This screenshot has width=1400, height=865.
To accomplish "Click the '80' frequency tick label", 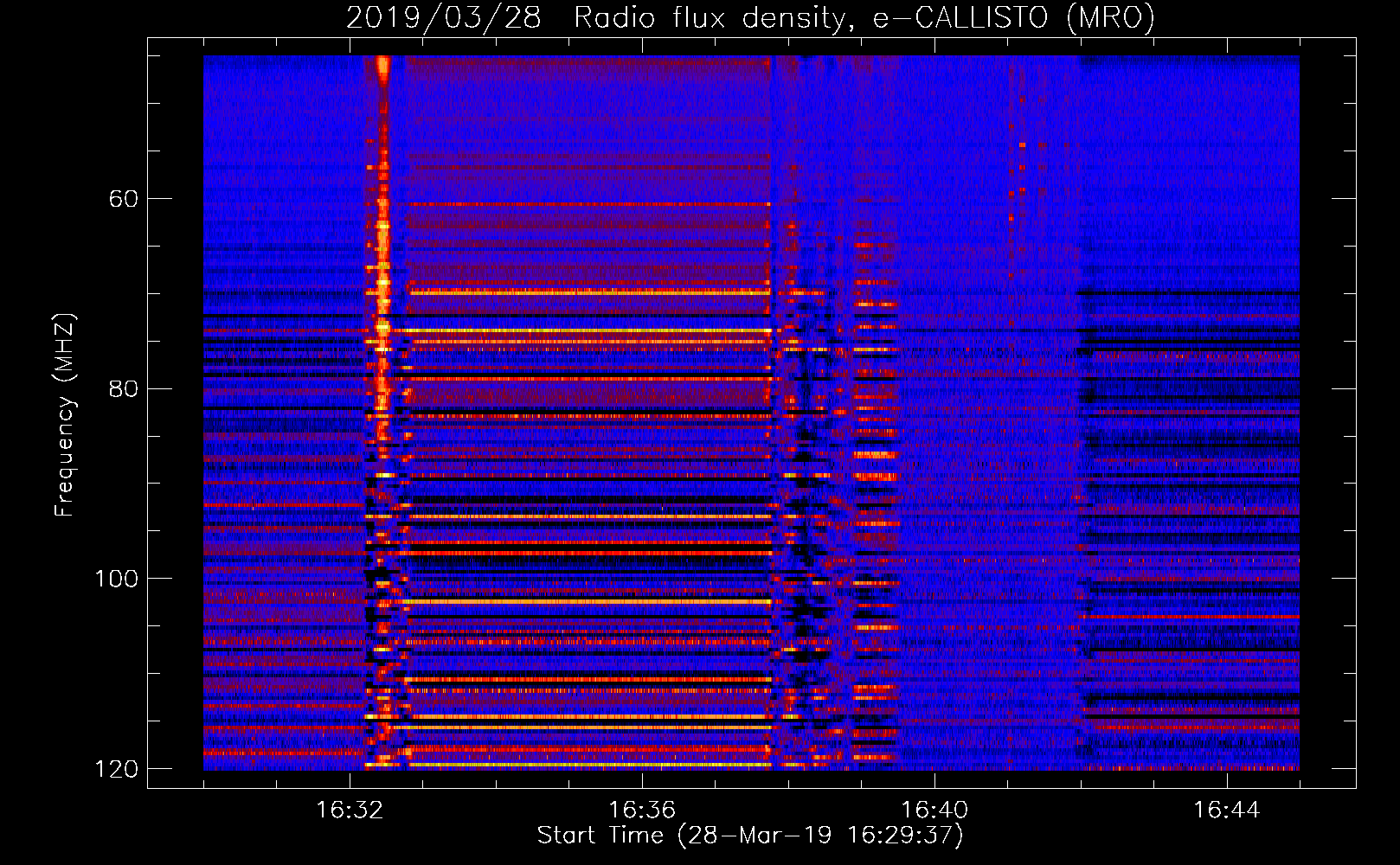I will pos(124,388).
